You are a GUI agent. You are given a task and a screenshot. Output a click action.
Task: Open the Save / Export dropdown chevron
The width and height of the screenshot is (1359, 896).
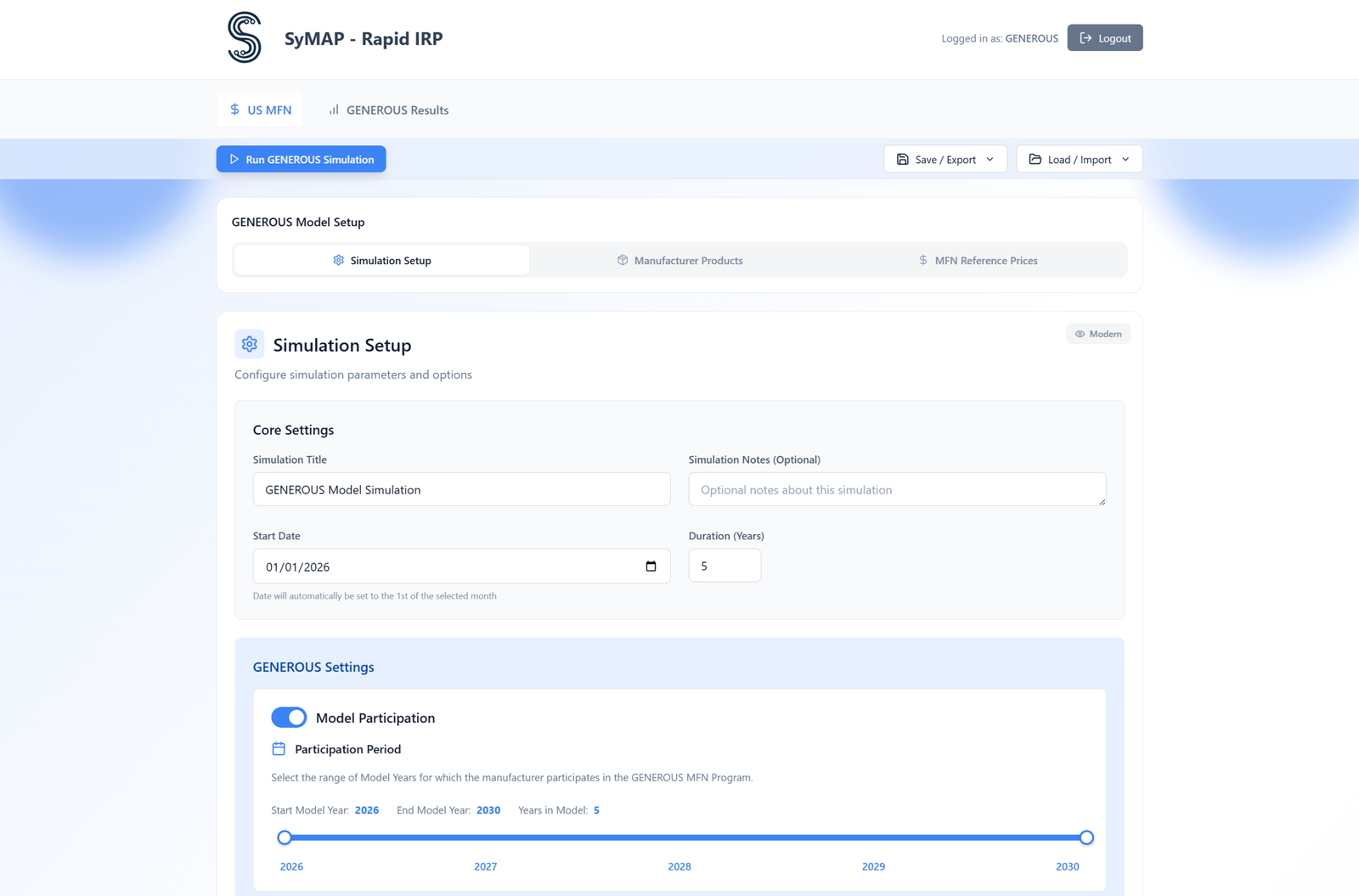click(990, 159)
